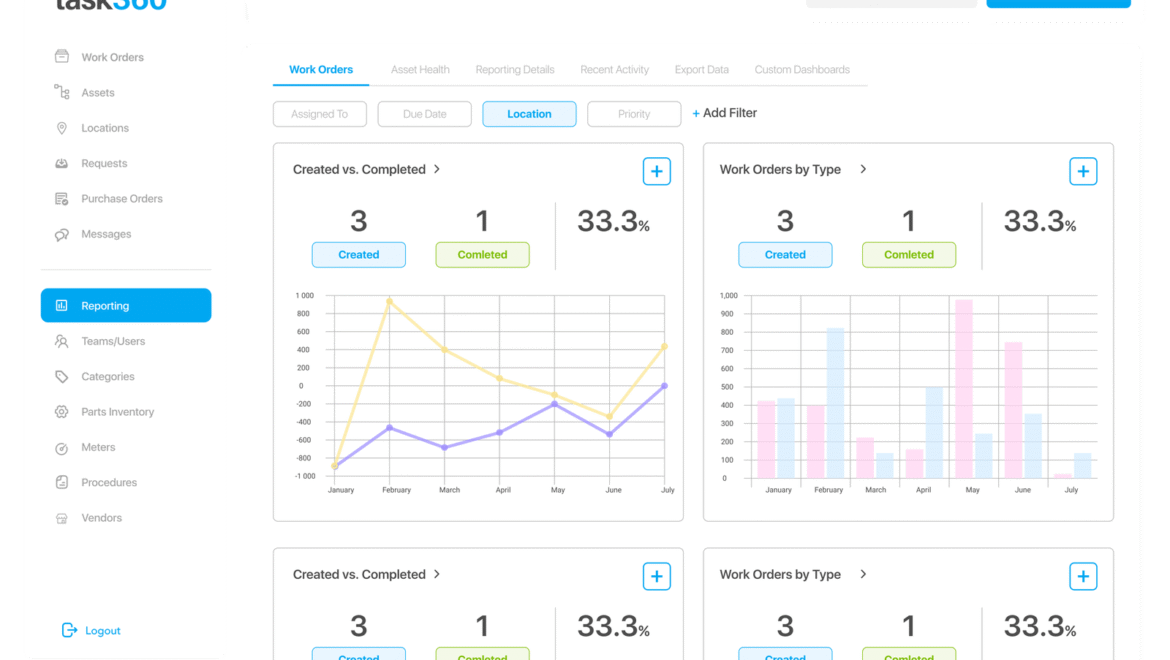
Task: Click the May pink bar in bar chart
Action: pos(963,389)
